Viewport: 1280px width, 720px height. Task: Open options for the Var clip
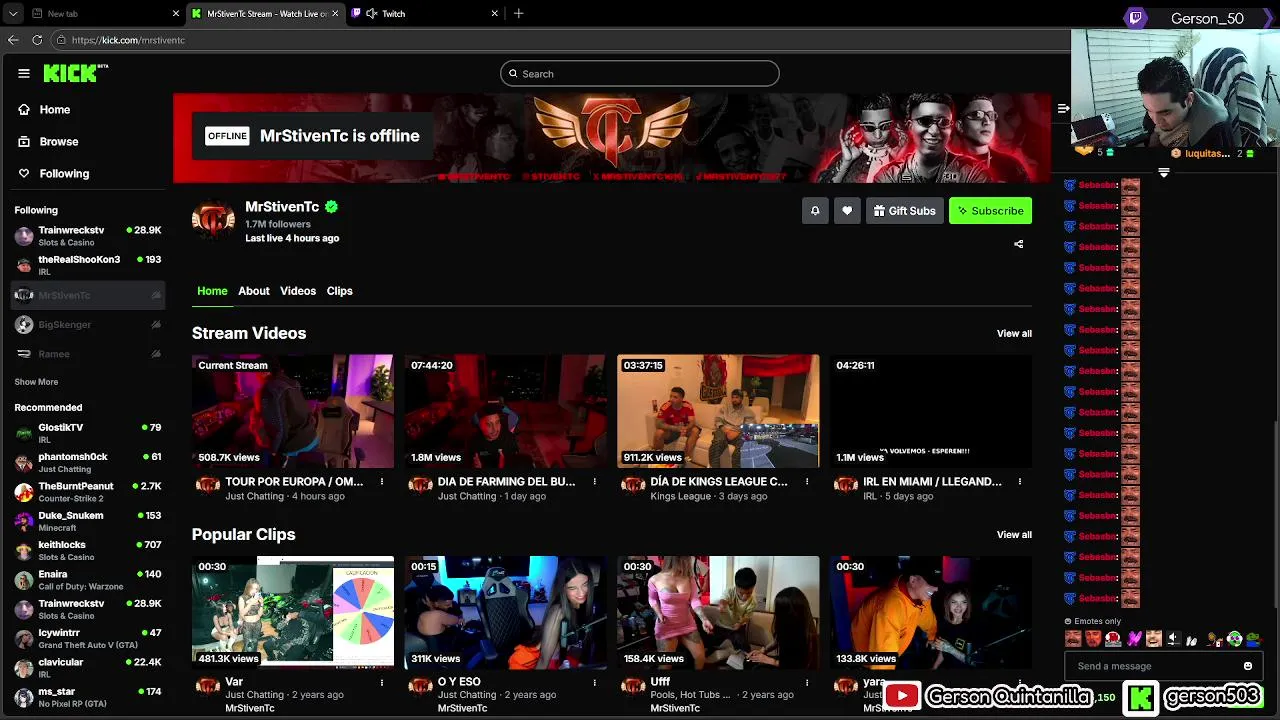[381, 683]
